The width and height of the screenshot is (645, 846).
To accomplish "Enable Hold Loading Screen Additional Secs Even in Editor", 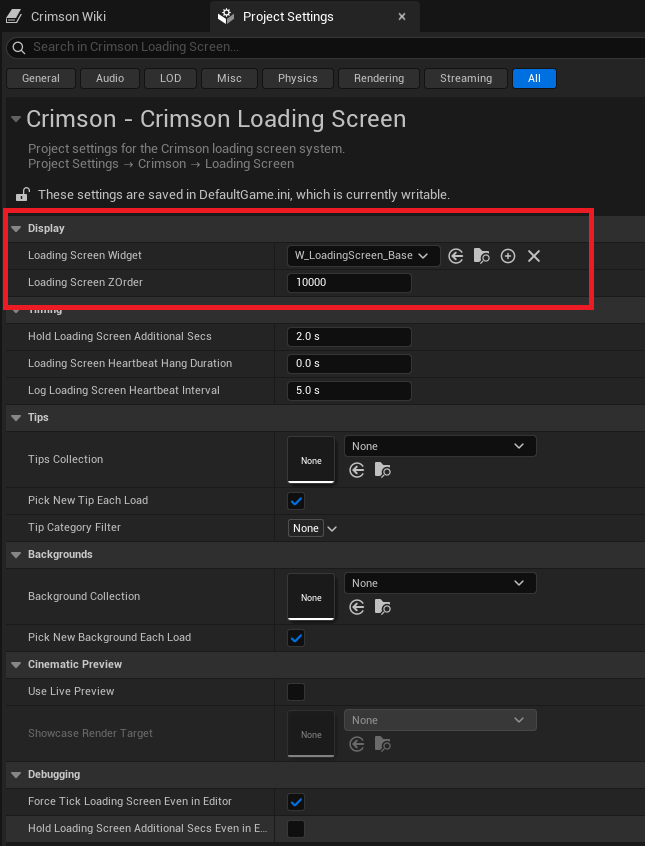I will pyautogui.click(x=296, y=829).
